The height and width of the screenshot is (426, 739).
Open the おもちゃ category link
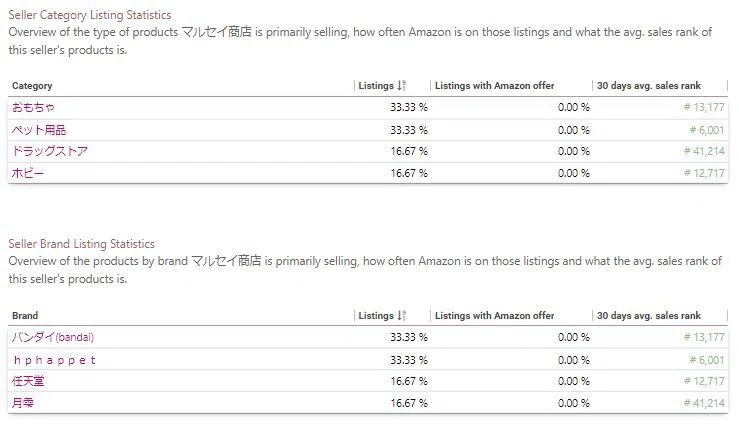[33, 107]
